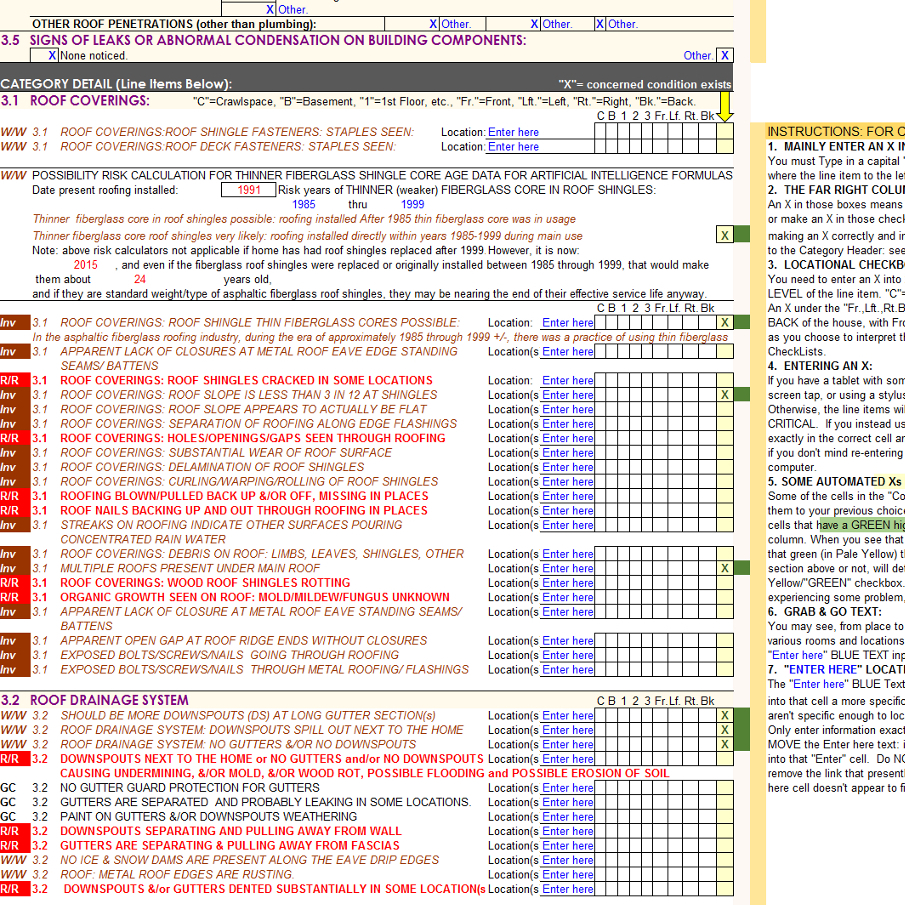Click 'Enter here' for Holes/Openings/Gaps Seen Through Roofing
Viewport: 905px width, 905px height.
point(567,438)
